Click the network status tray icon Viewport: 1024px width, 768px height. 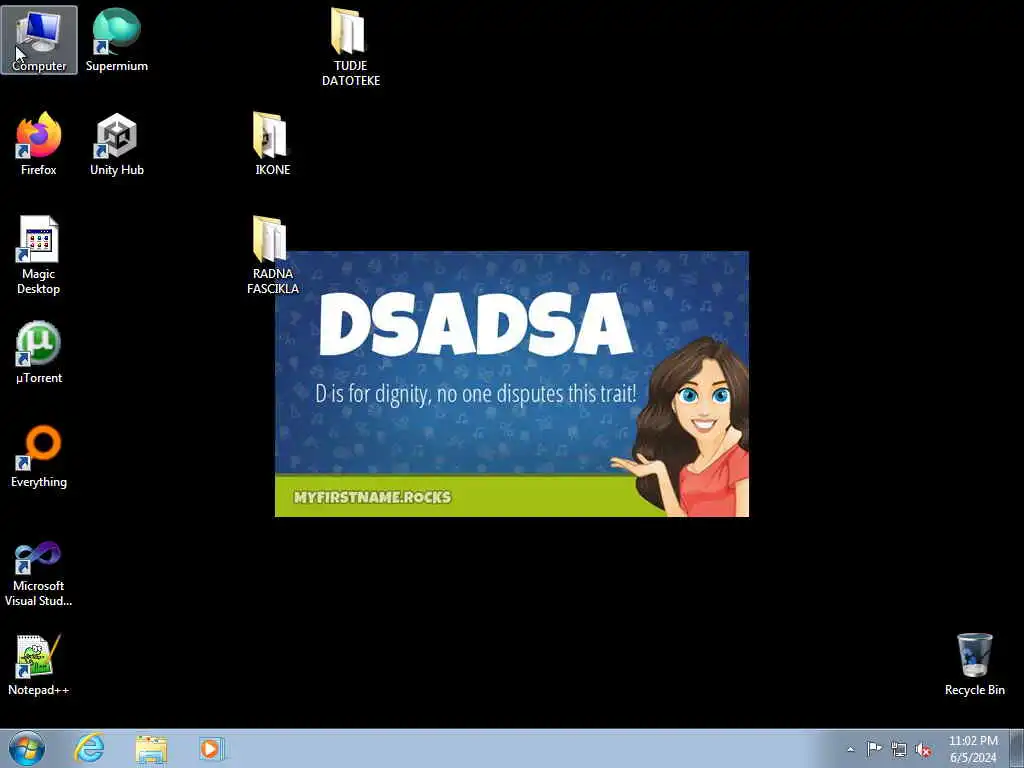click(899, 749)
